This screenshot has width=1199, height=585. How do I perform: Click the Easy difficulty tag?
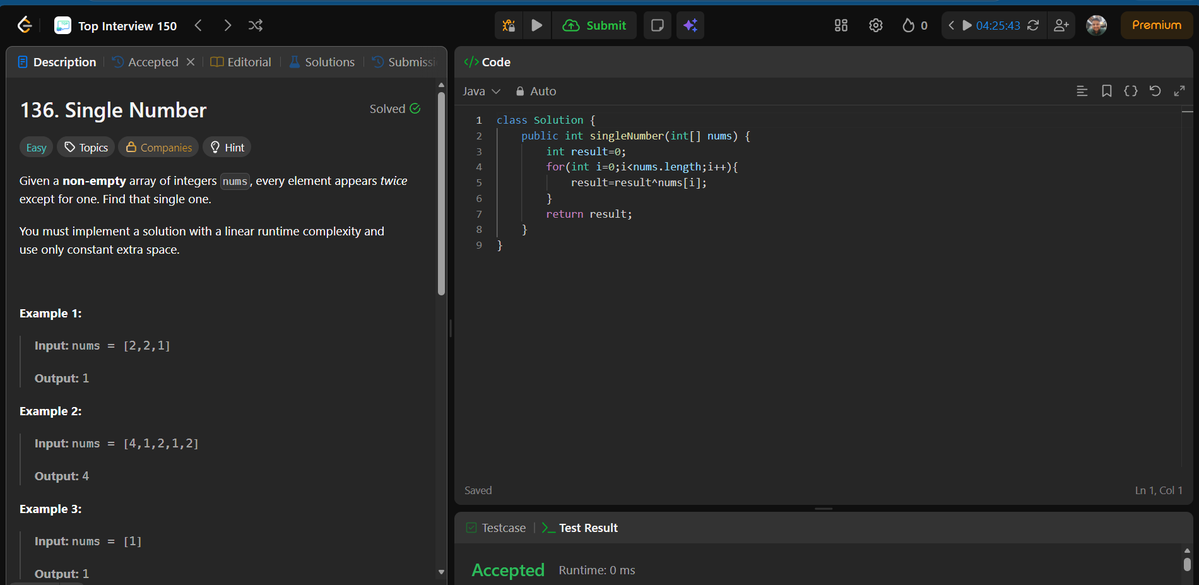click(36, 147)
